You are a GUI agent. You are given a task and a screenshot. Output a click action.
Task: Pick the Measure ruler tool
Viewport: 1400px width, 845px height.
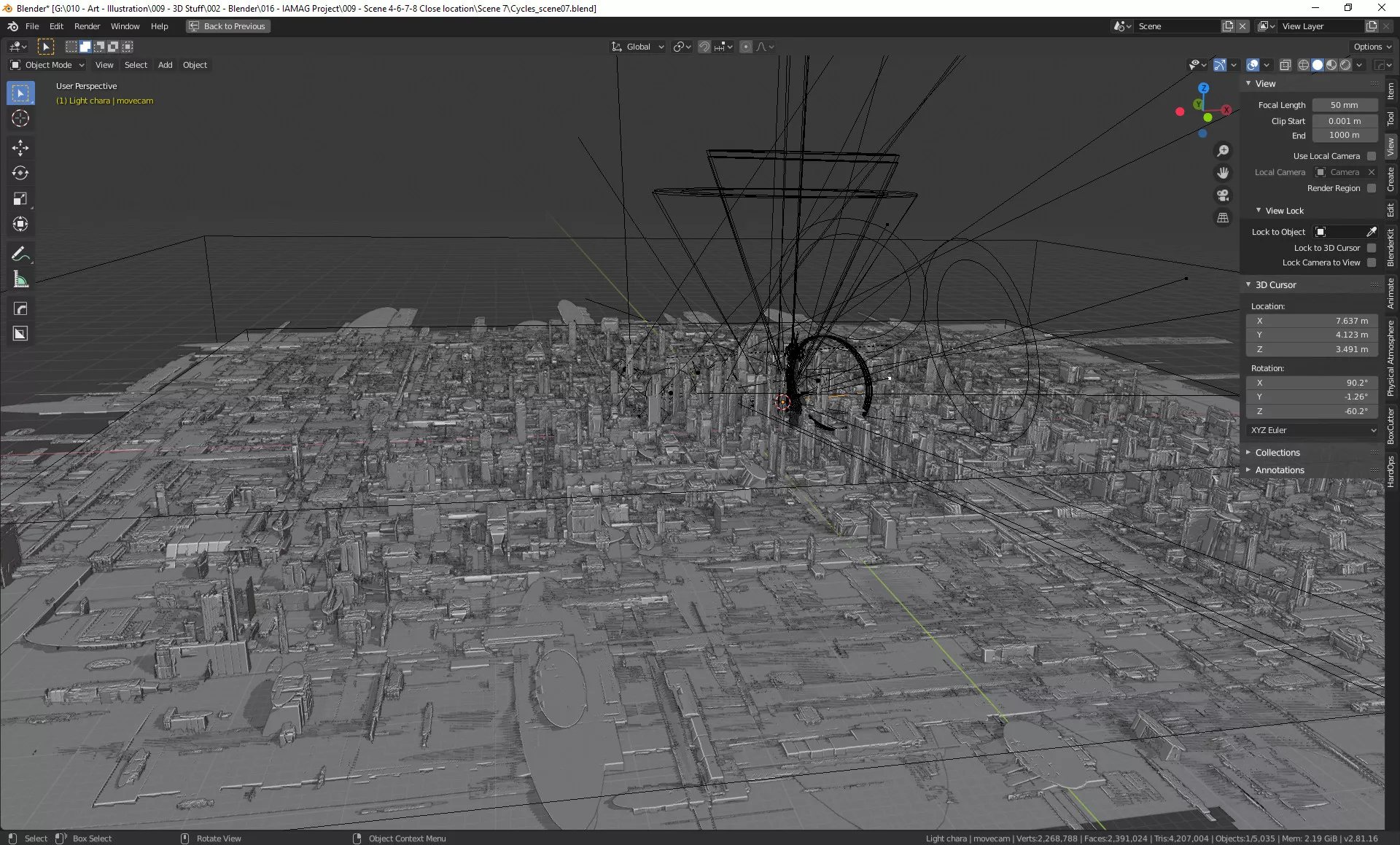[20, 280]
